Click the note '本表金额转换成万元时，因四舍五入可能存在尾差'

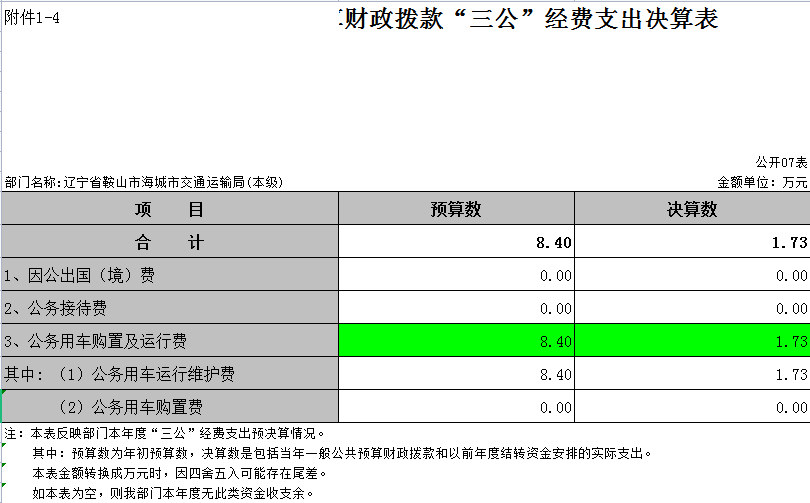[x=180, y=473]
